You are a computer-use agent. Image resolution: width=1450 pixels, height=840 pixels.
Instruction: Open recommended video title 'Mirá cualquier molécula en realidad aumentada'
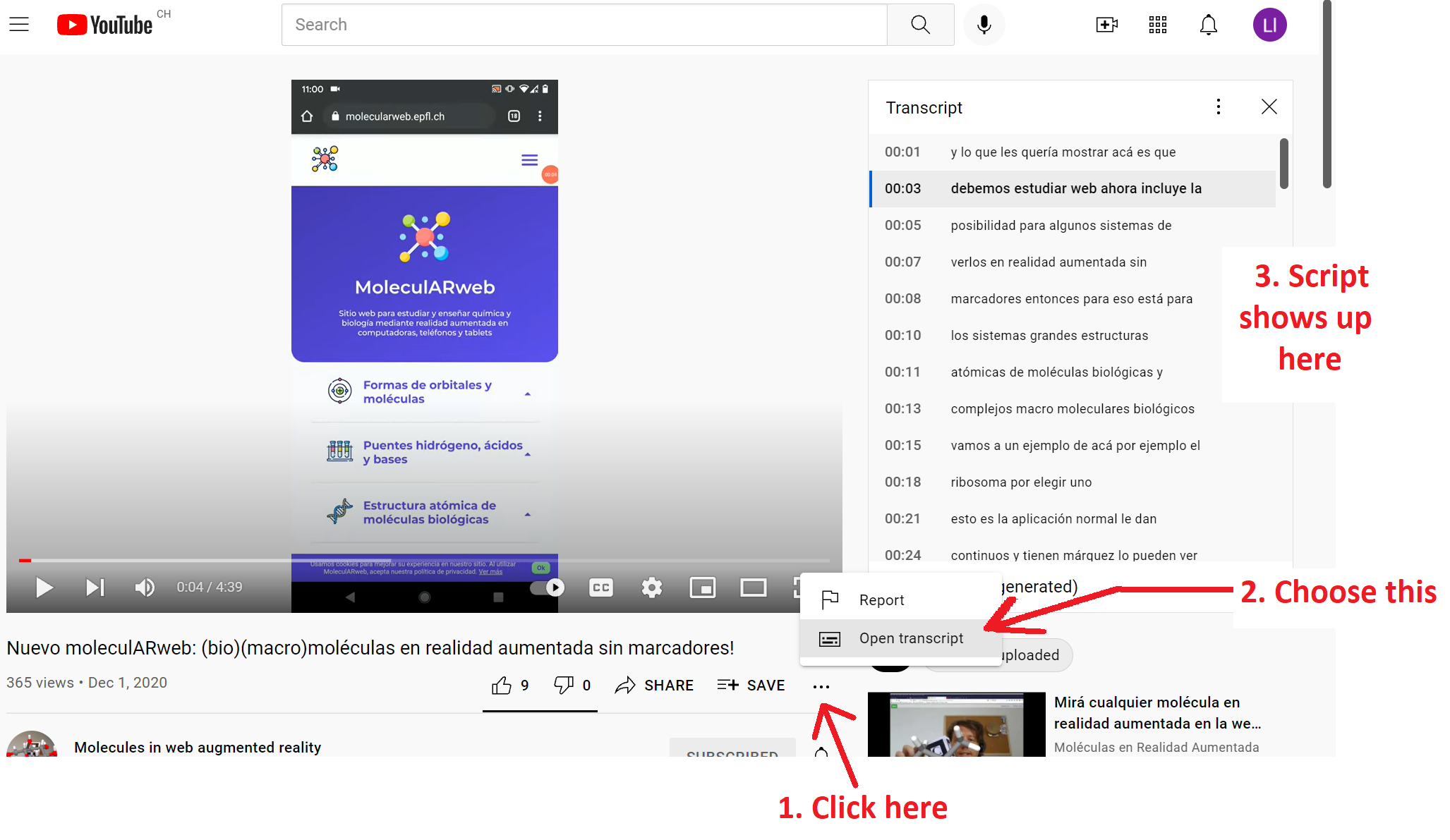(1157, 712)
